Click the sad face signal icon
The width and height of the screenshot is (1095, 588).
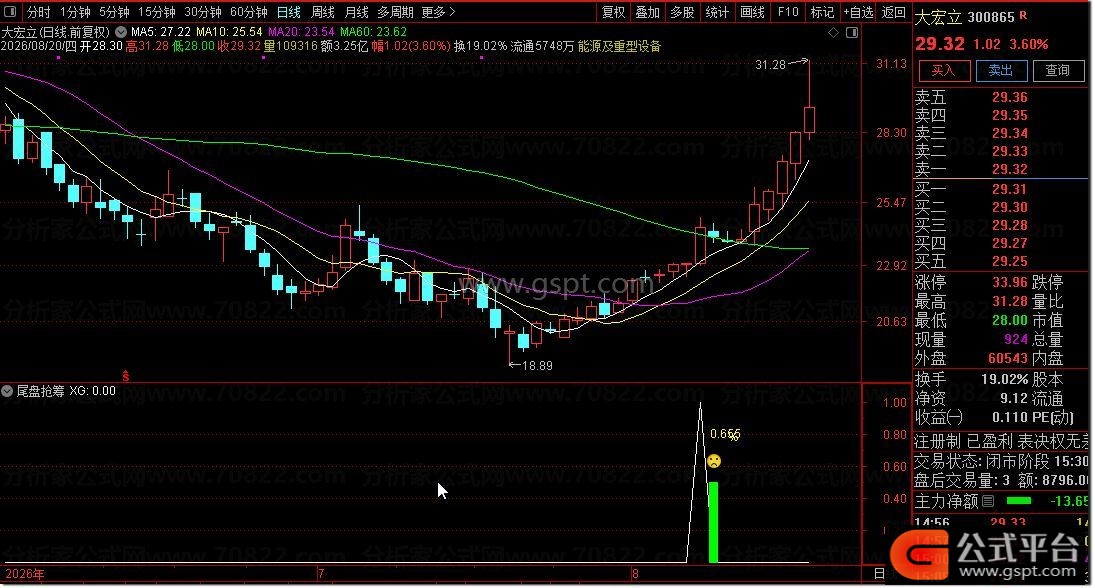[714, 461]
